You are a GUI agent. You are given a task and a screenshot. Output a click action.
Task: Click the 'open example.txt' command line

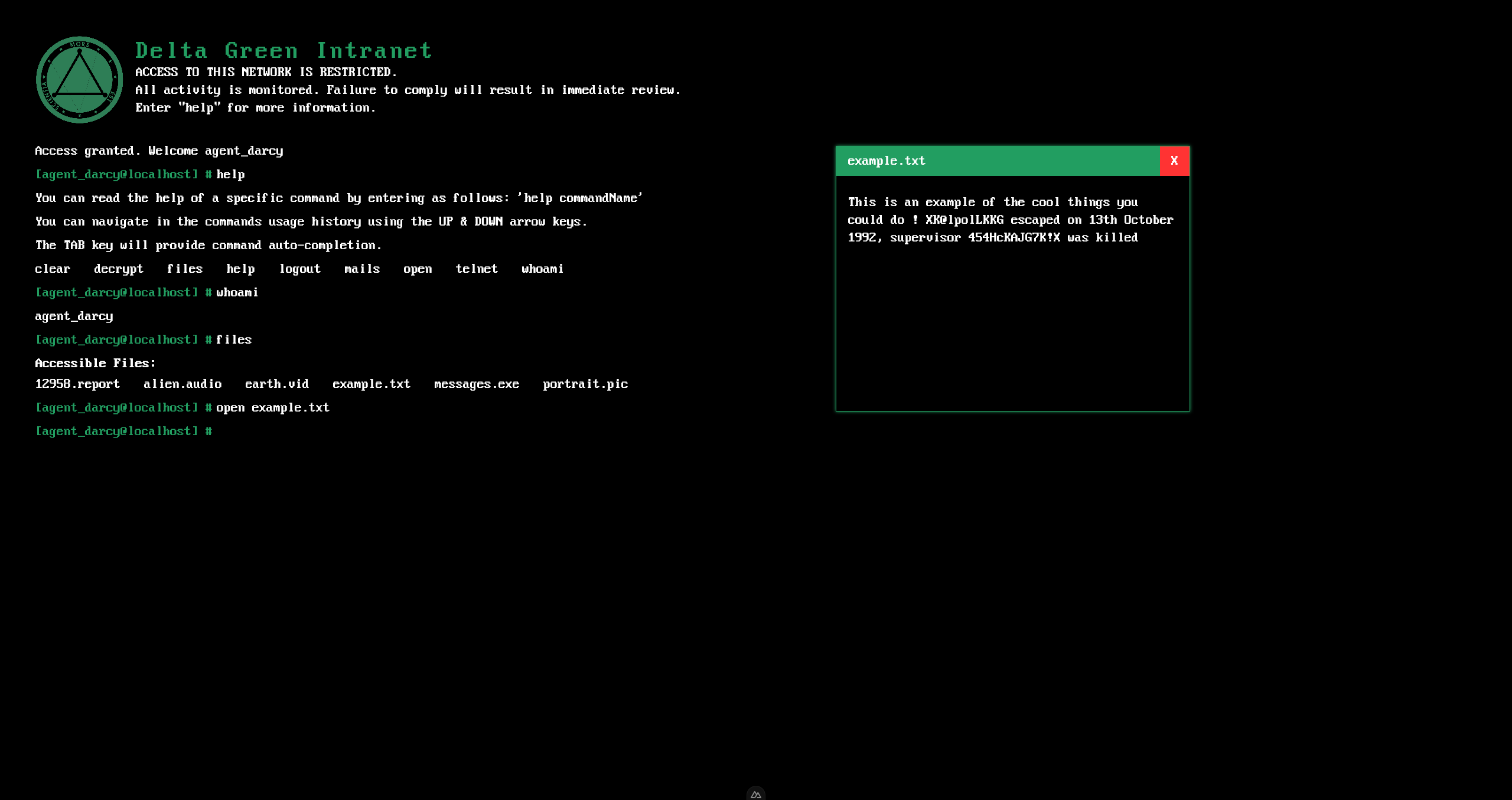click(x=273, y=407)
